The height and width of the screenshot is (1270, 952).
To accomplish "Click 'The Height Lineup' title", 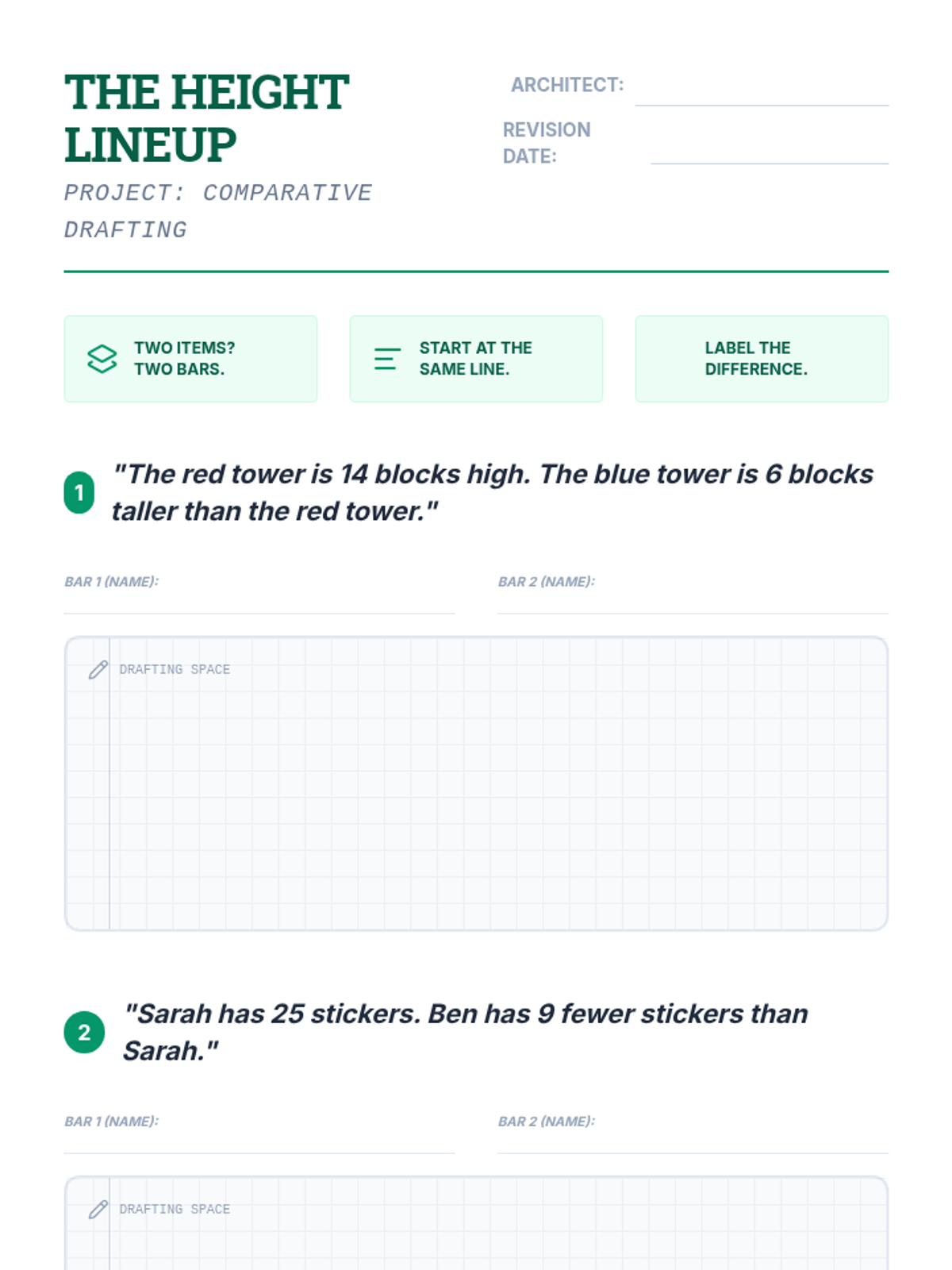I will coord(206,117).
